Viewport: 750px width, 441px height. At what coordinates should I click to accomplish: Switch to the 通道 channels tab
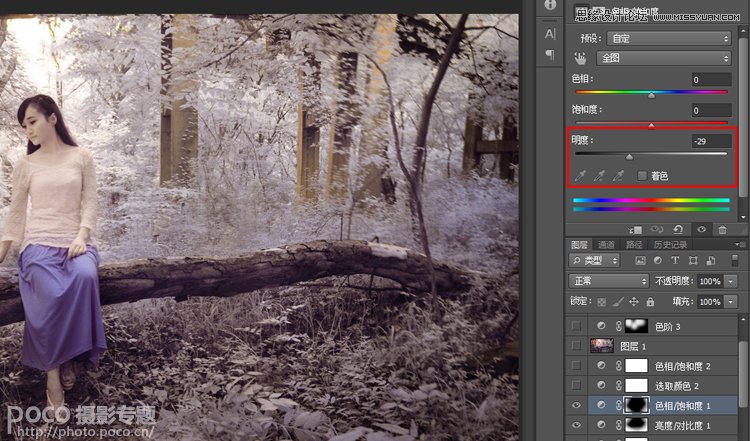pos(606,244)
